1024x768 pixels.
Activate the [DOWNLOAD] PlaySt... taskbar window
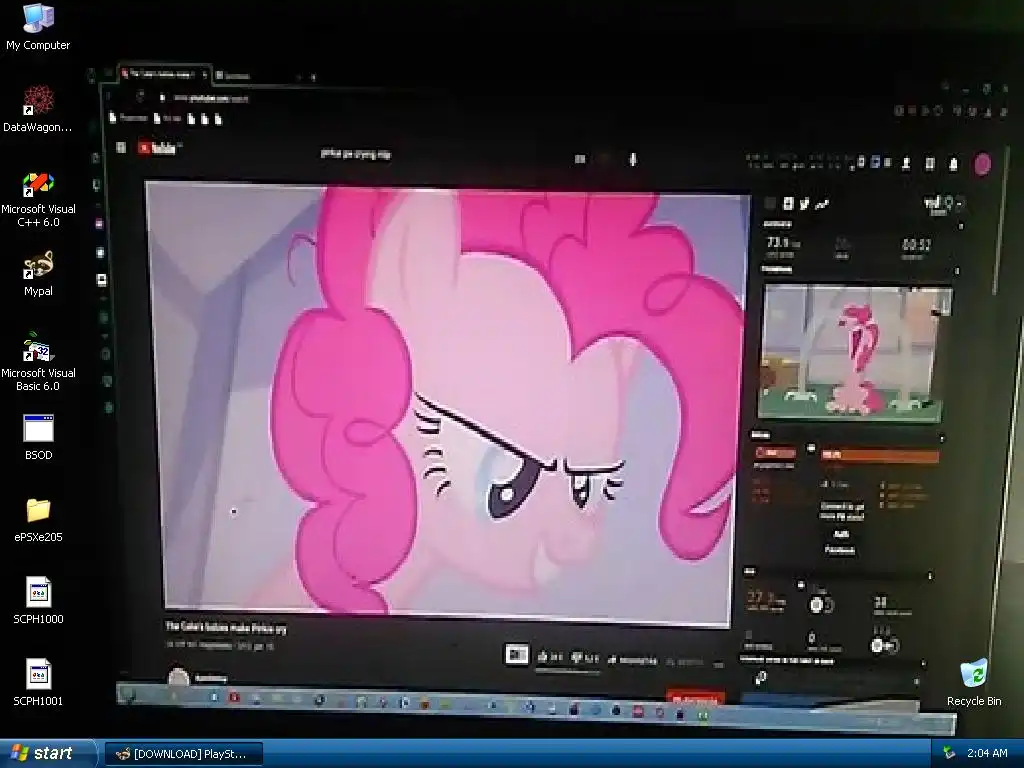point(184,754)
